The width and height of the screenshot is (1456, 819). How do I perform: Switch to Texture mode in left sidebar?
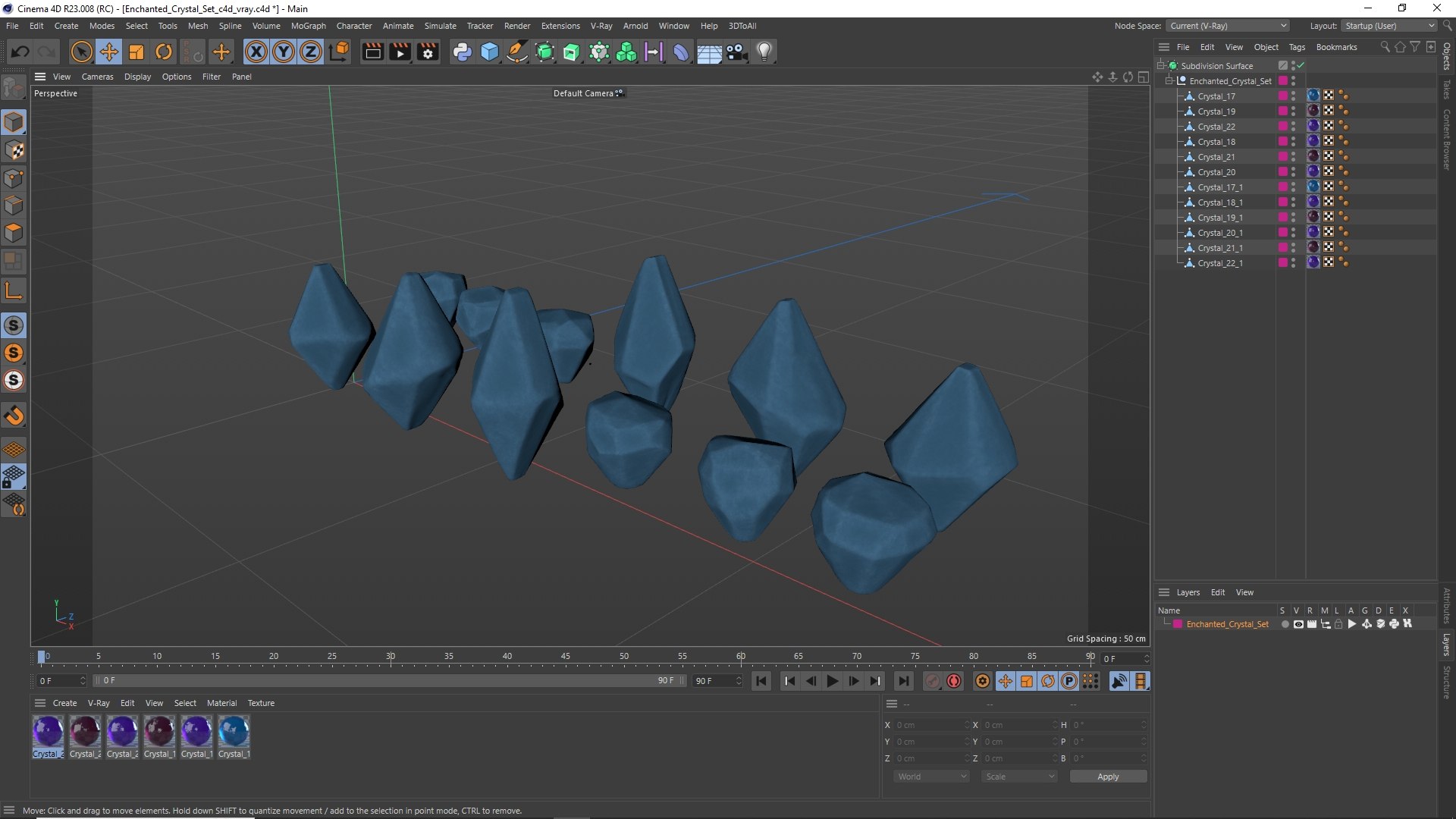(x=14, y=150)
